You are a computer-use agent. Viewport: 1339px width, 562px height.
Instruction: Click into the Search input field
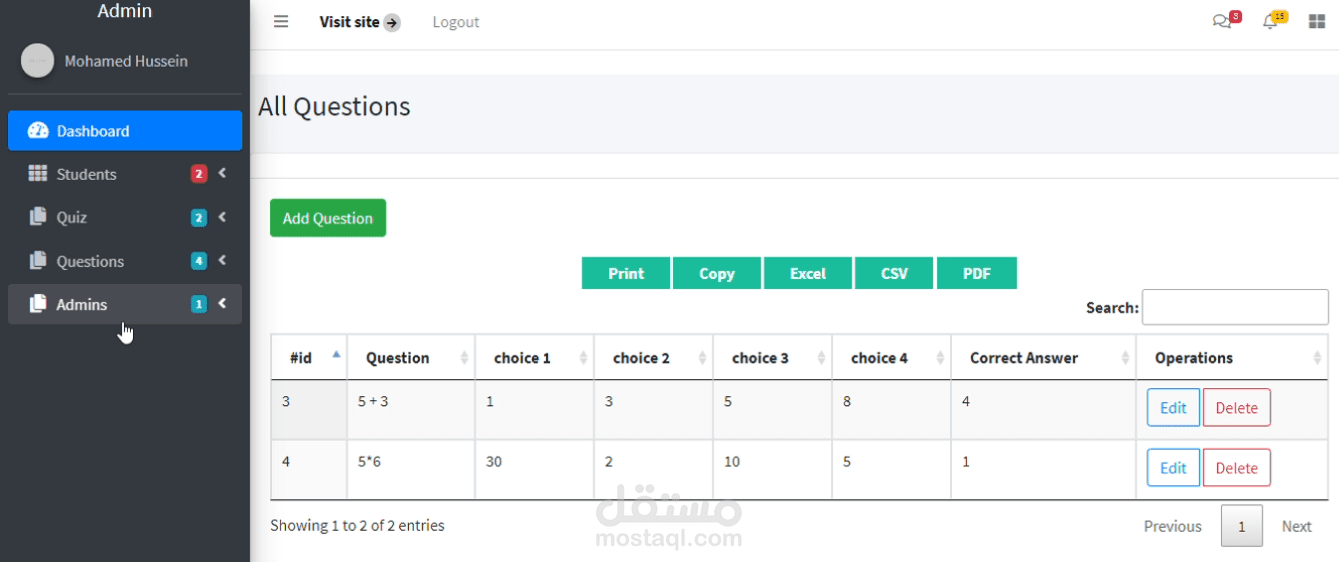coord(1234,307)
